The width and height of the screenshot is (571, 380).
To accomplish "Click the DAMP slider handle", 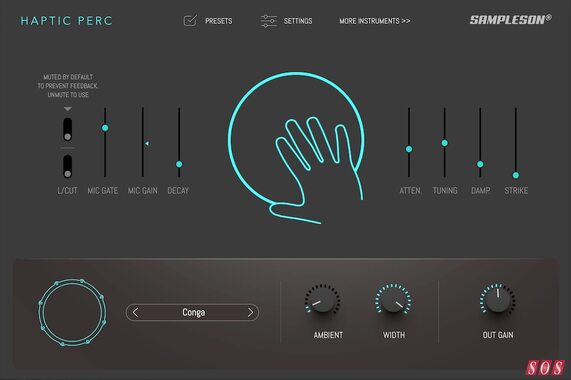I will click(x=480, y=164).
